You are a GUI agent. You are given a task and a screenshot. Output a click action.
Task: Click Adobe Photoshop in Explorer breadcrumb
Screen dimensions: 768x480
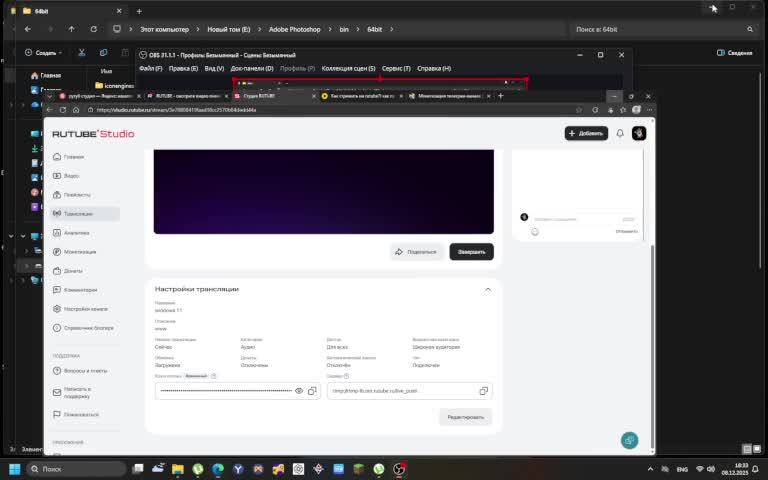click(294, 29)
